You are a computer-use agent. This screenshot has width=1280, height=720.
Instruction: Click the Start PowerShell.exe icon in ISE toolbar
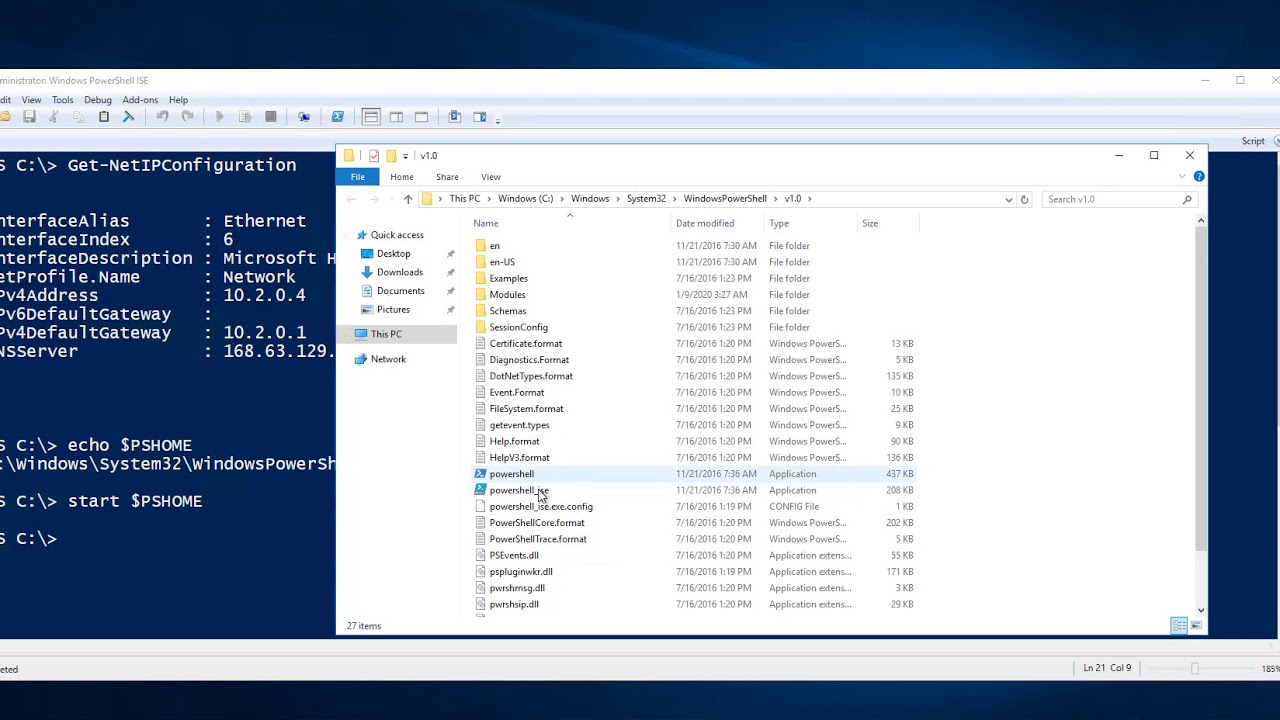337,117
